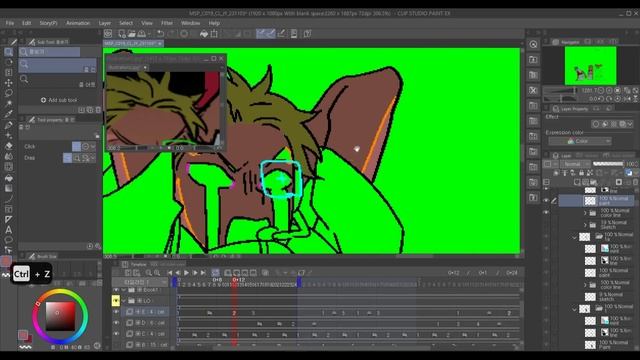The height and width of the screenshot is (360, 640).
Task: Select the Lasso selection tool
Action: pyautogui.click(x=9, y=93)
